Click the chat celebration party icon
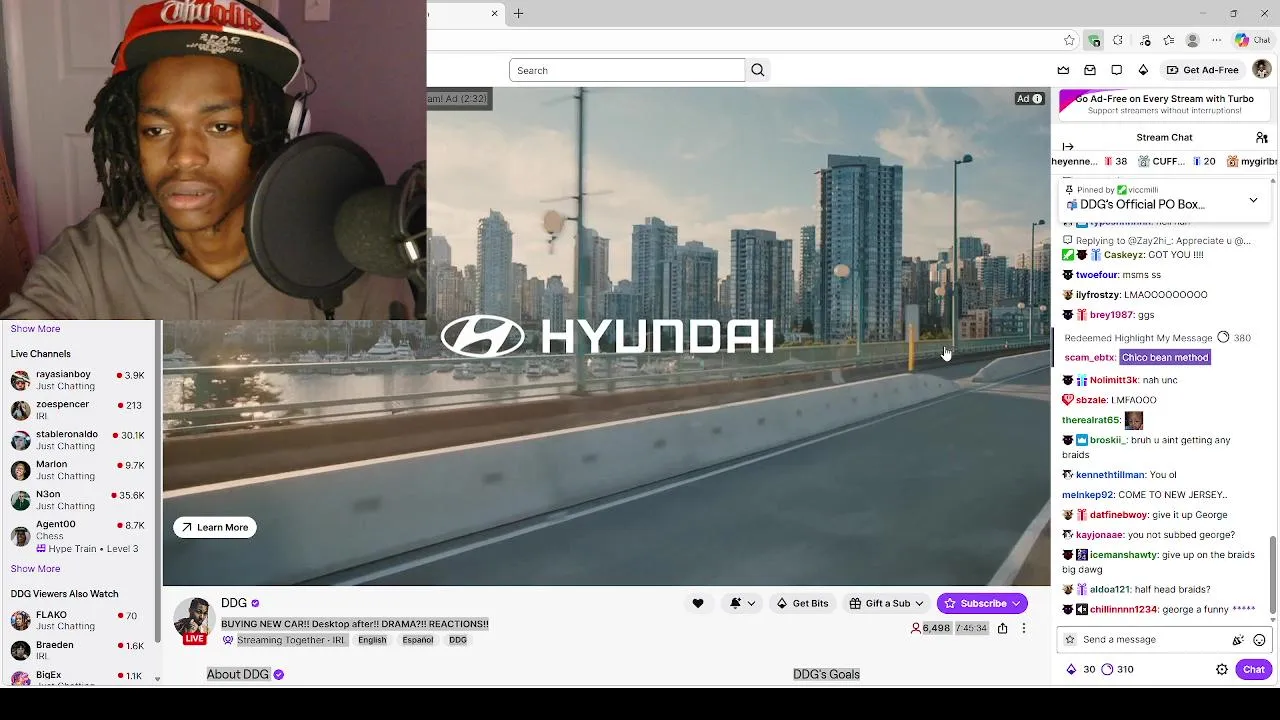This screenshot has height=720, width=1280. 1238,640
